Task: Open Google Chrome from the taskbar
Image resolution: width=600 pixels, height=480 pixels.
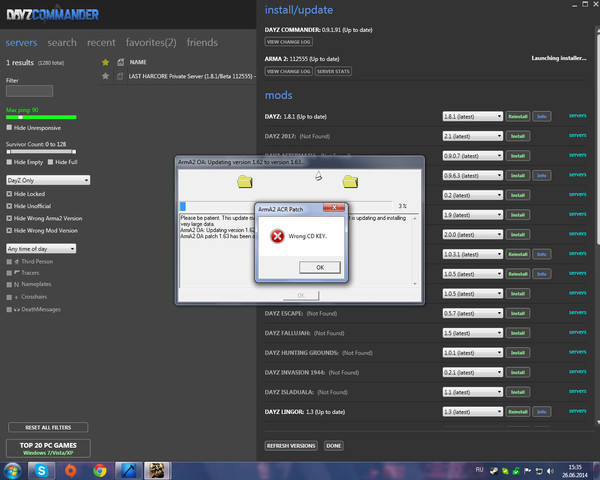Action: point(99,470)
